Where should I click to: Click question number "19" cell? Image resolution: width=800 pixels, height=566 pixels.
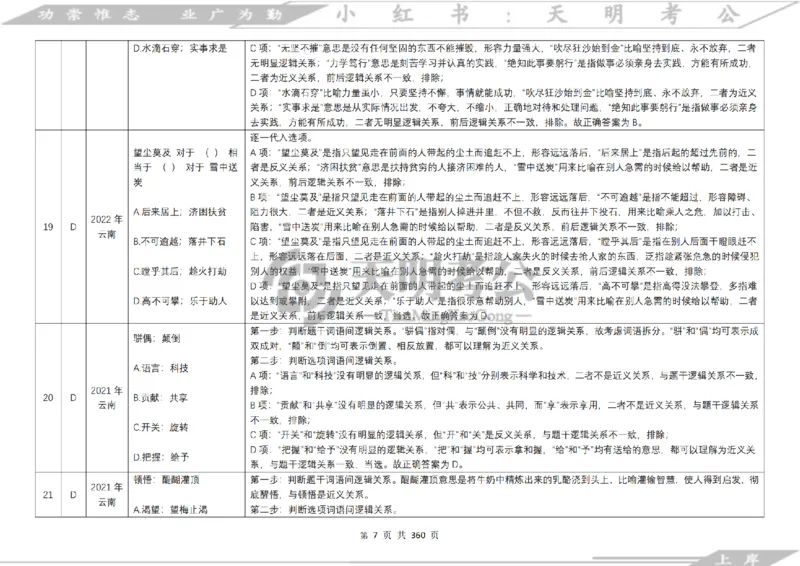(48, 227)
